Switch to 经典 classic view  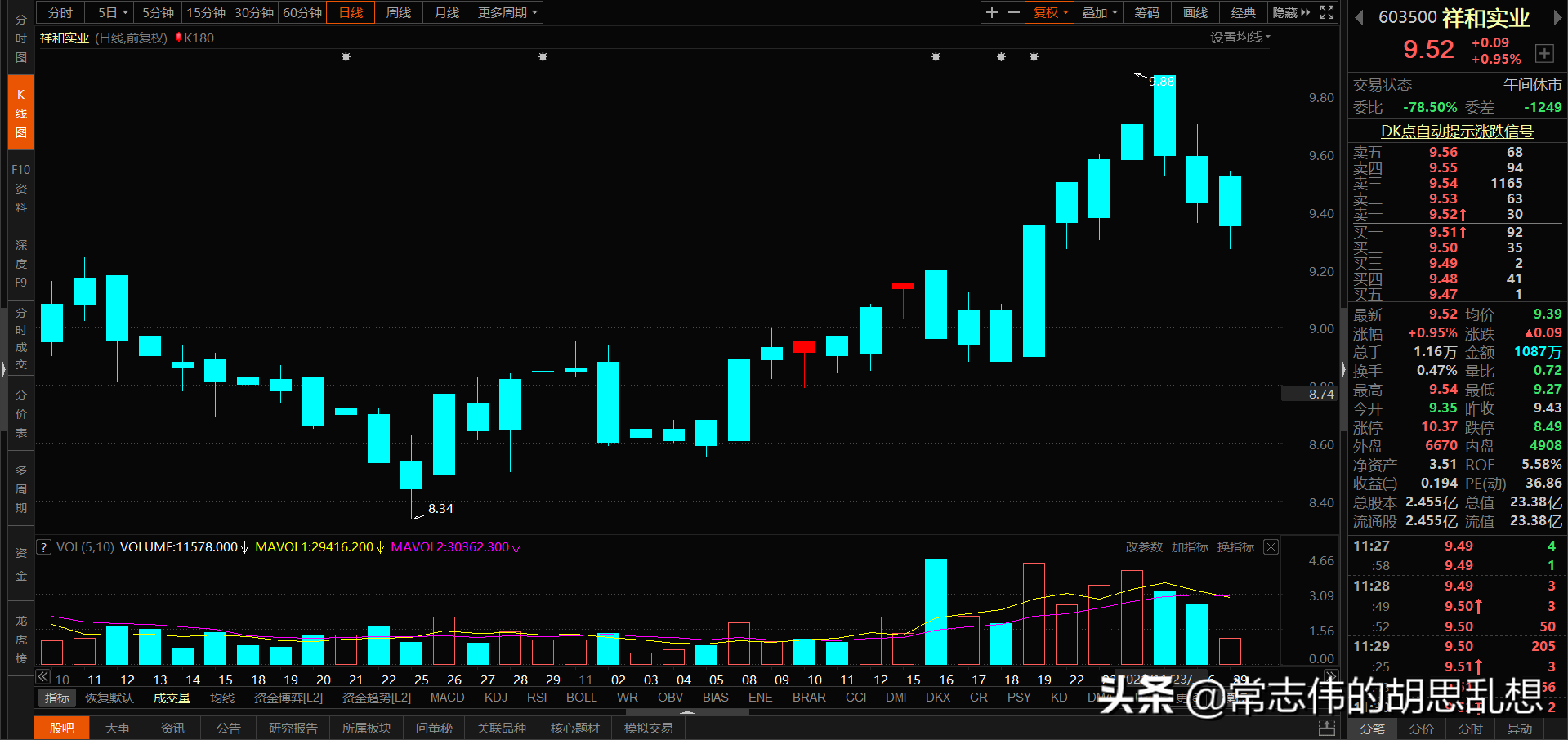point(1244,12)
